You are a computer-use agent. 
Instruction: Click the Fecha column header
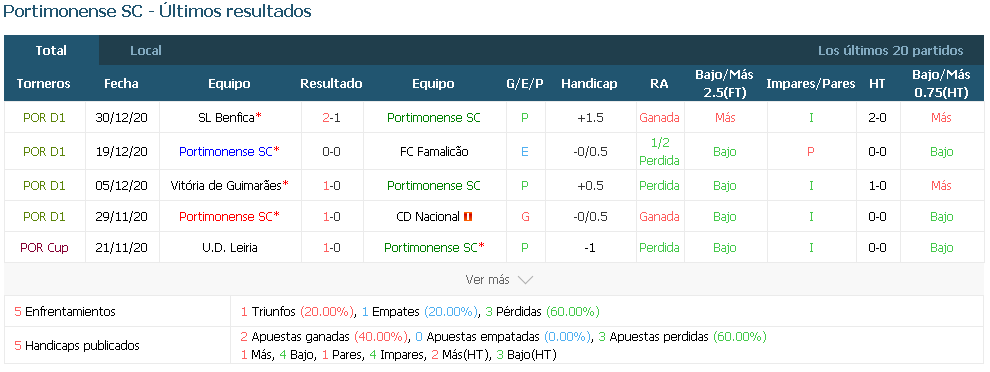point(121,83)
